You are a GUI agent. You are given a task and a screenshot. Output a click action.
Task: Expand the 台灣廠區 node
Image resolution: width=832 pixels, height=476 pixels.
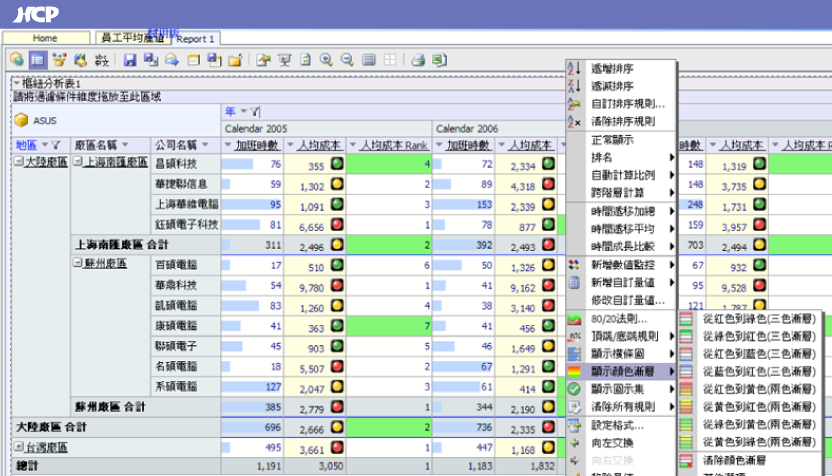19,446
